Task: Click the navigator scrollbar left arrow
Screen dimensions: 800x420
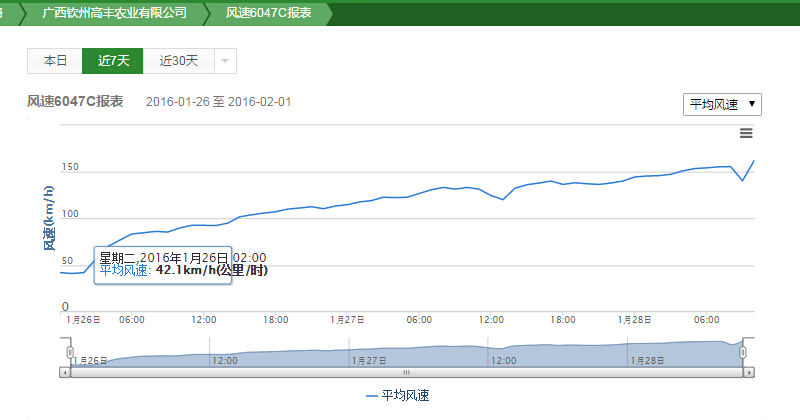Action: [x=65, y=371]
